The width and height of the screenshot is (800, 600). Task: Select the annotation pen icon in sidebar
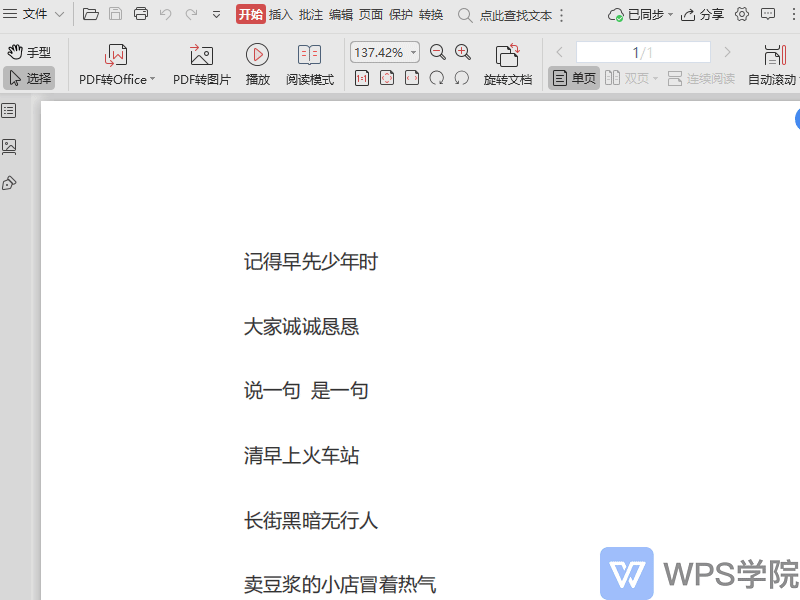click(x=12, y=182)
